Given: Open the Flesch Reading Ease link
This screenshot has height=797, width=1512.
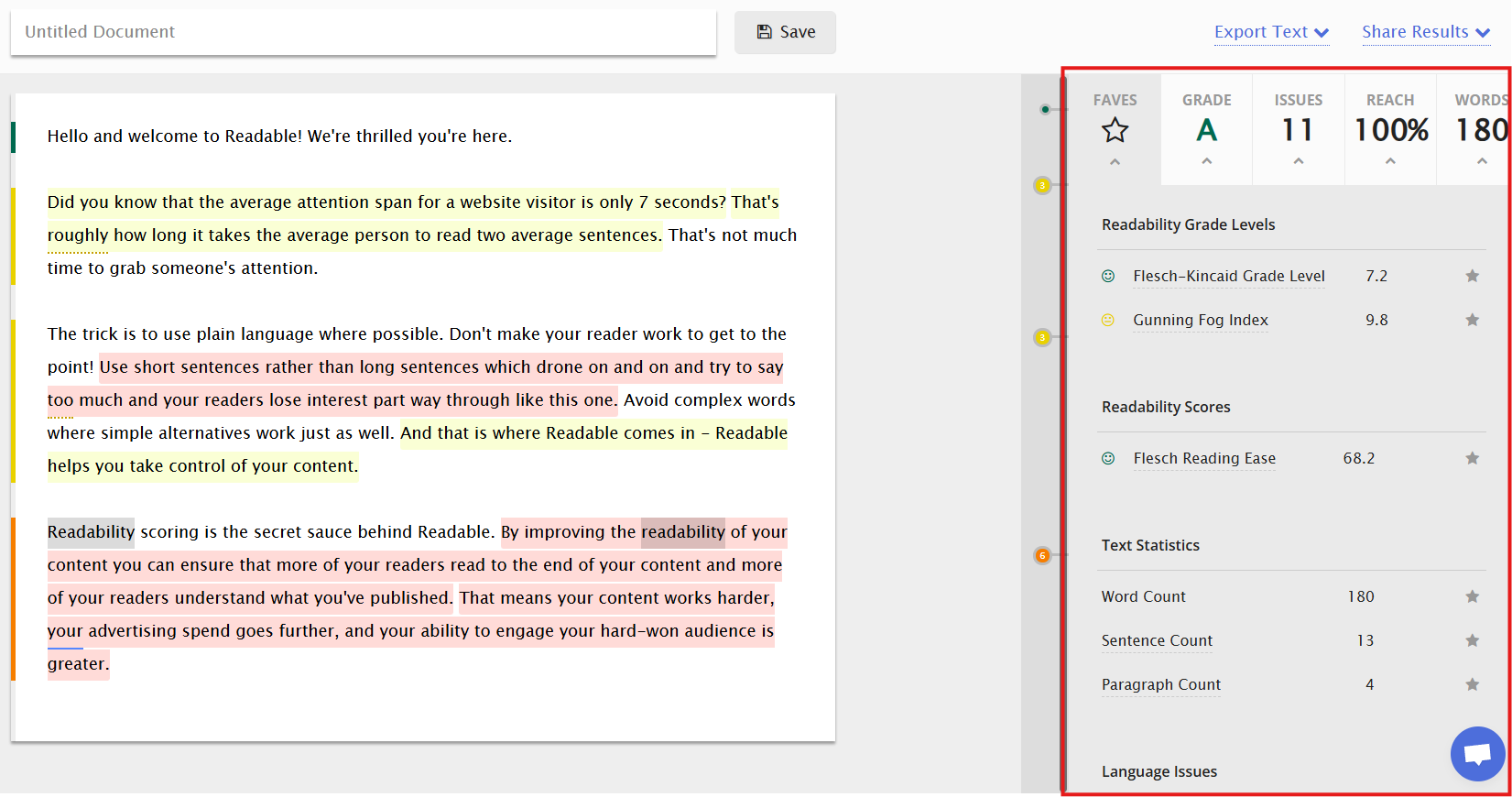Looking at the screenshot, I should [x=1204, y=458].
